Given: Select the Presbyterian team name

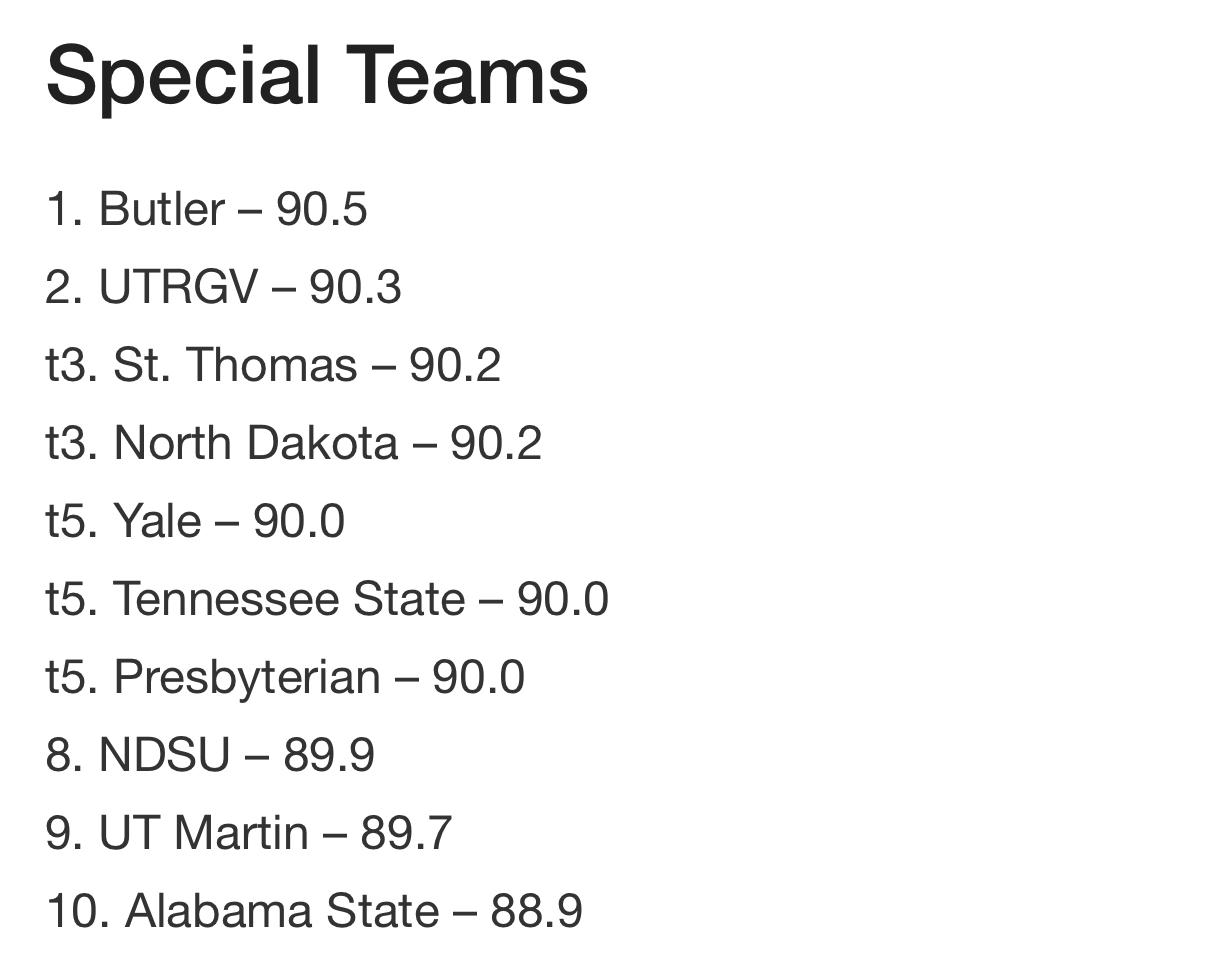Looking at the screenshot, I should (x=246, y=677).
